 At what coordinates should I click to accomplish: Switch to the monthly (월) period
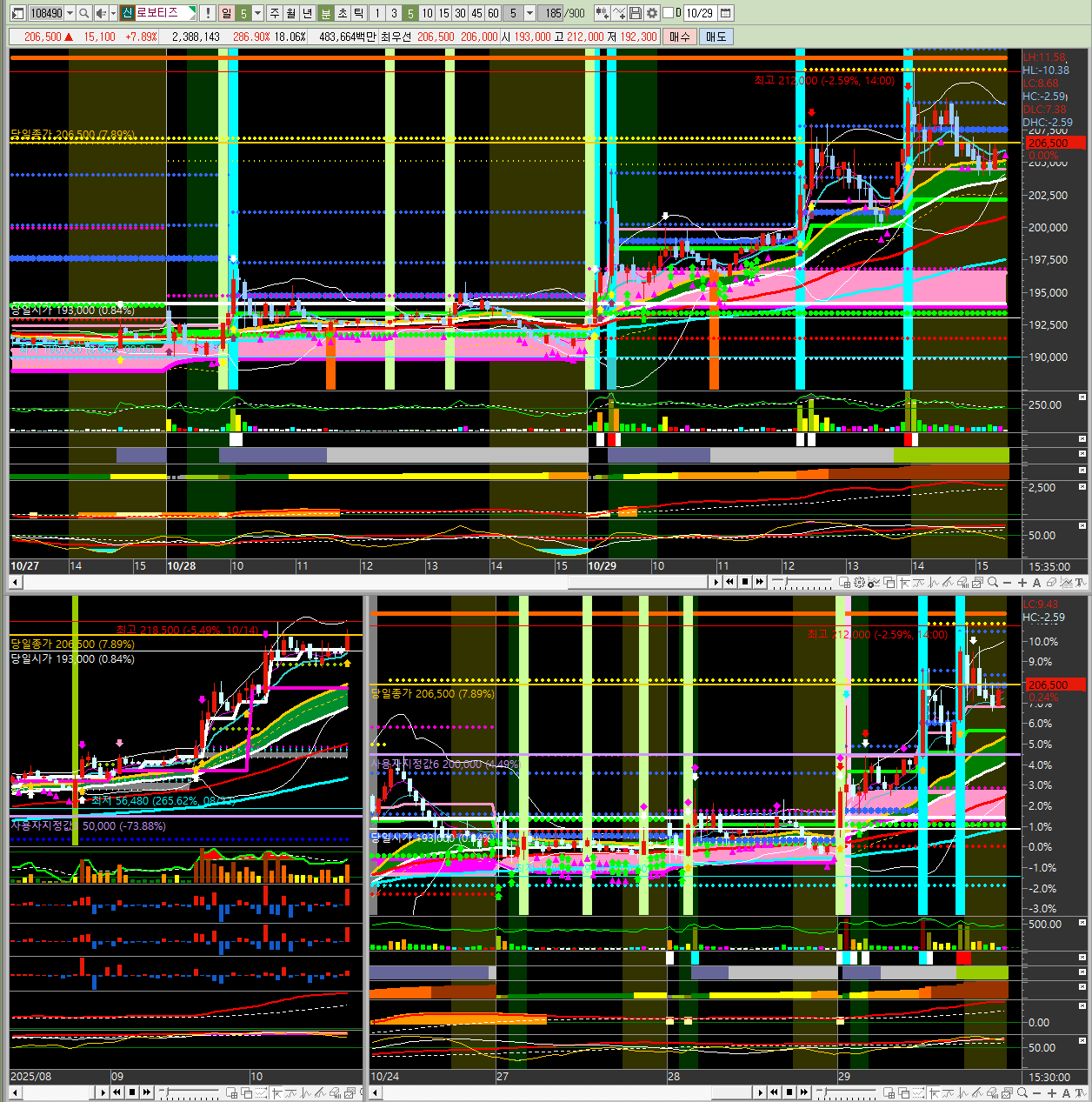291,13
